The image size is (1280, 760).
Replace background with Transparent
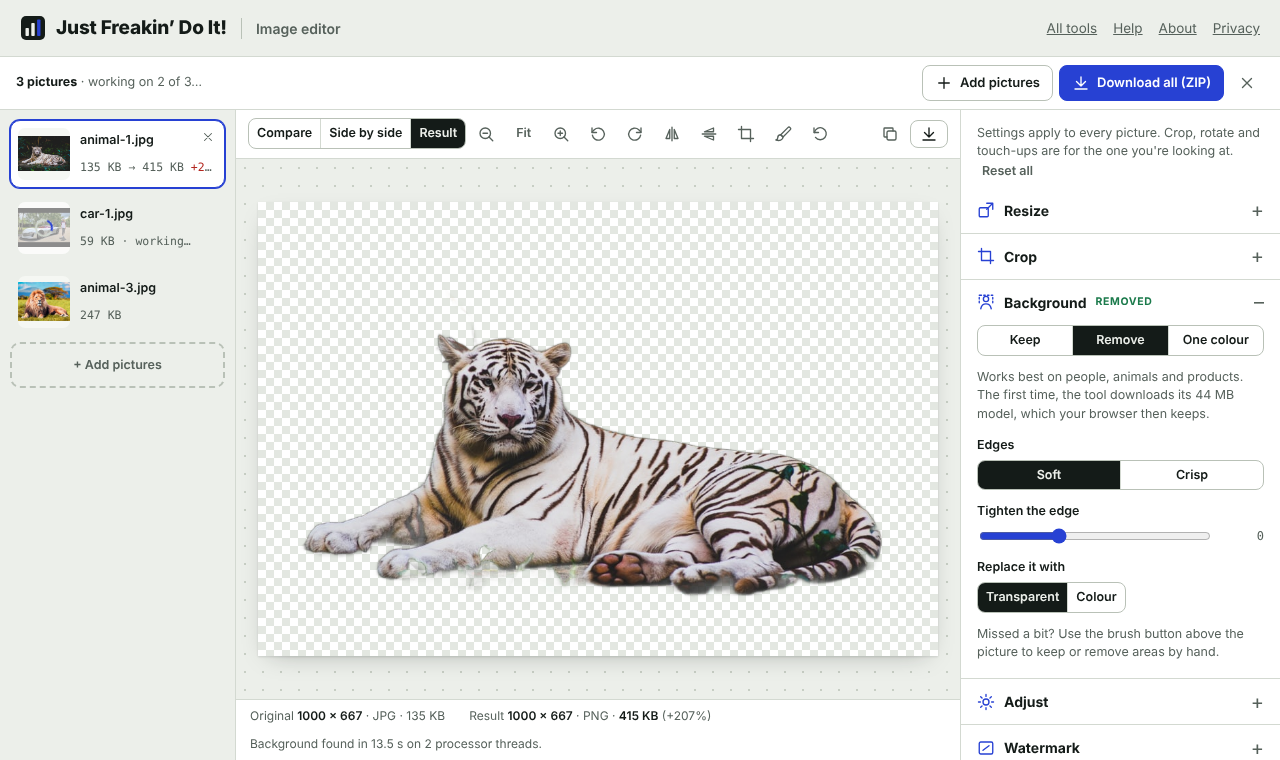(1022, 597)
